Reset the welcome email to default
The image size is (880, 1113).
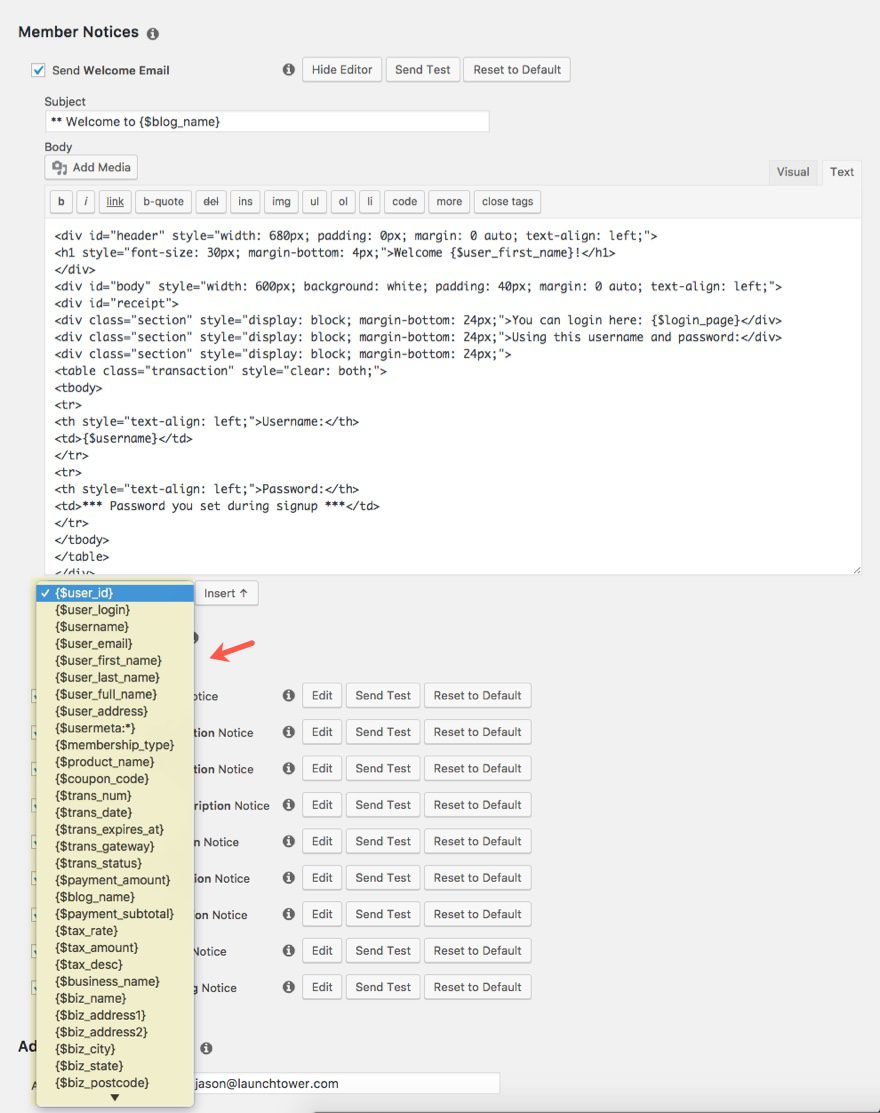click(x=516, y=70)
